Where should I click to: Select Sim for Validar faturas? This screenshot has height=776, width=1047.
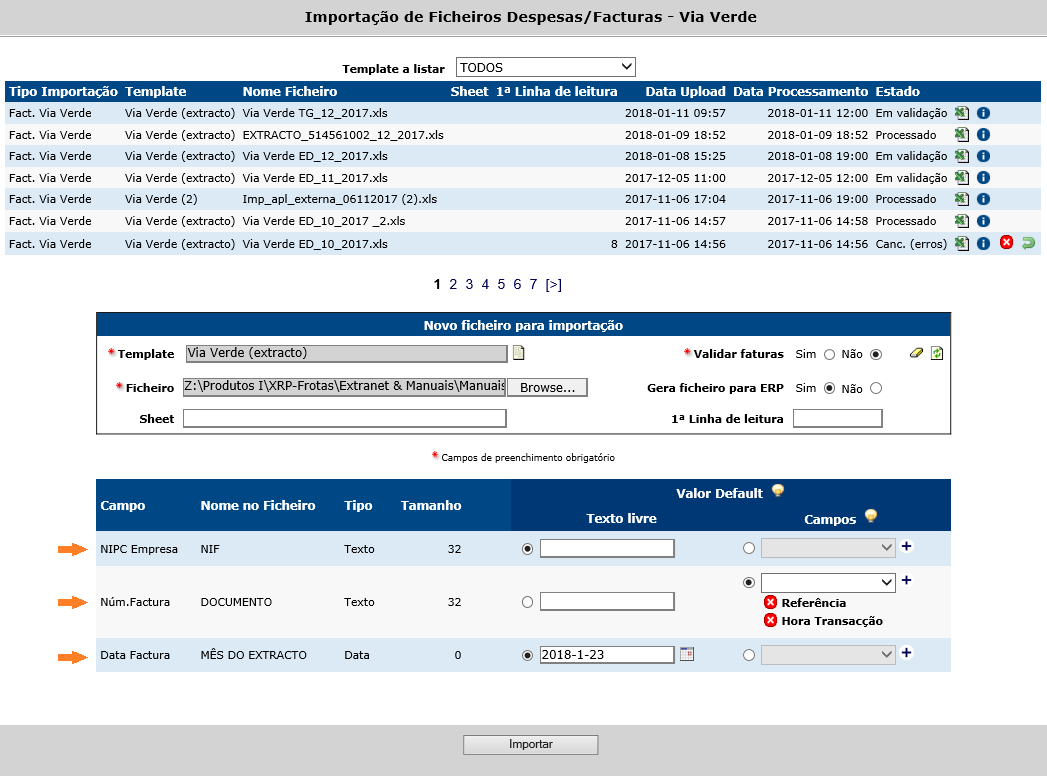pyautogui.click(x=829, y=355)
